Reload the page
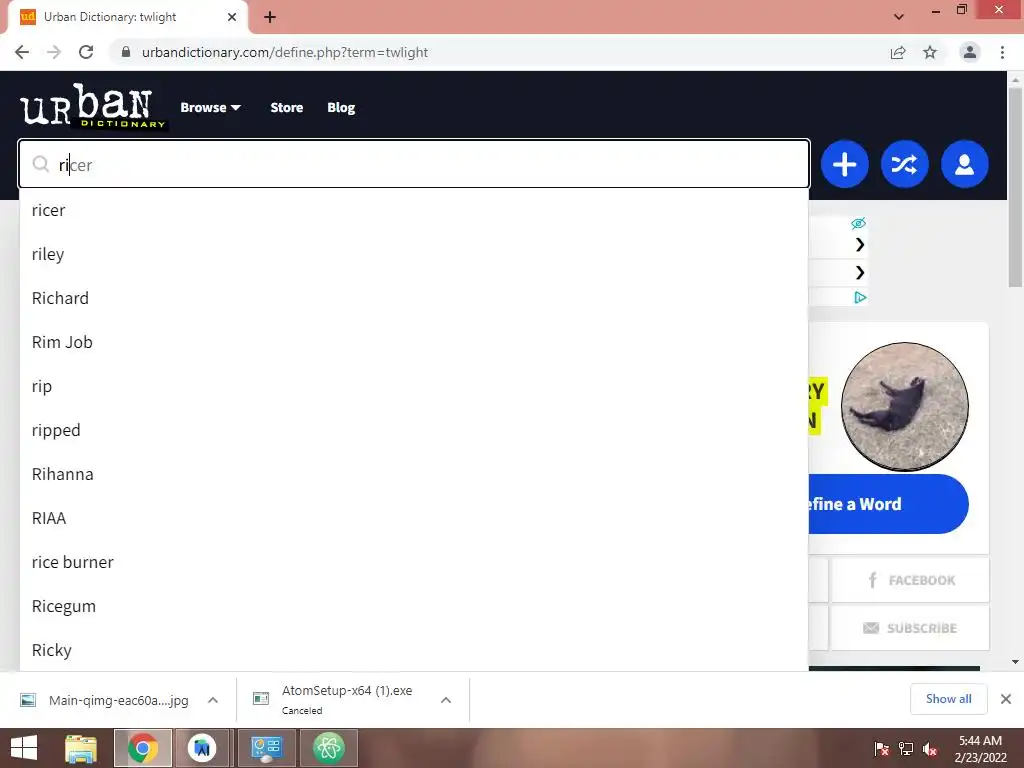 [x=86, y=52]
